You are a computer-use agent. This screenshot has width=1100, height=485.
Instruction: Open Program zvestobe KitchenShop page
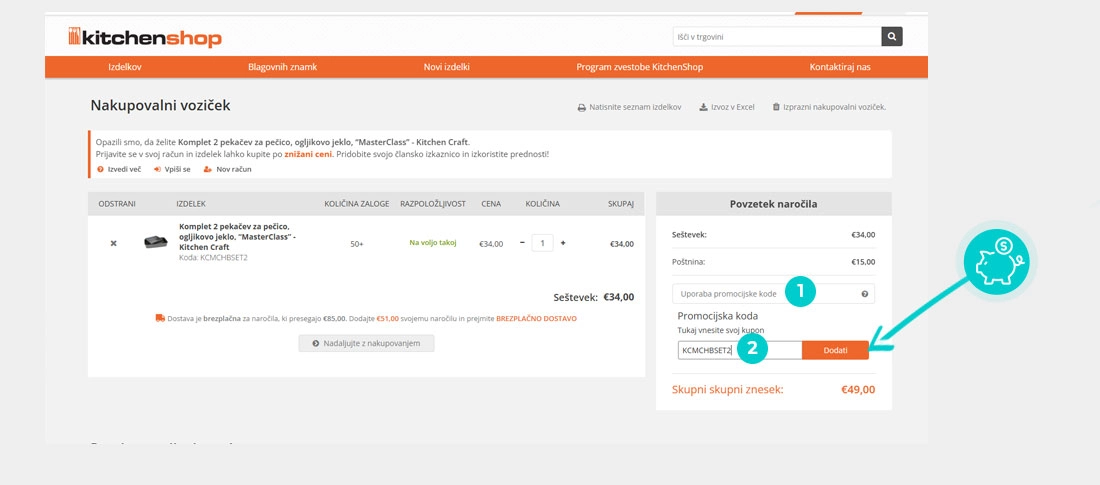(x=639, y=67)
